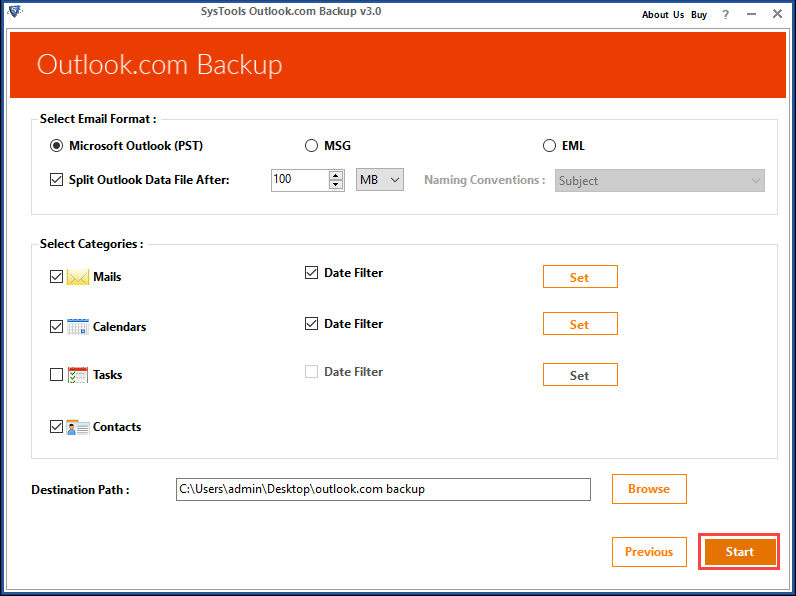Open the Buy menu item
The height and width of the screenshot is (596, 796).
699,15
